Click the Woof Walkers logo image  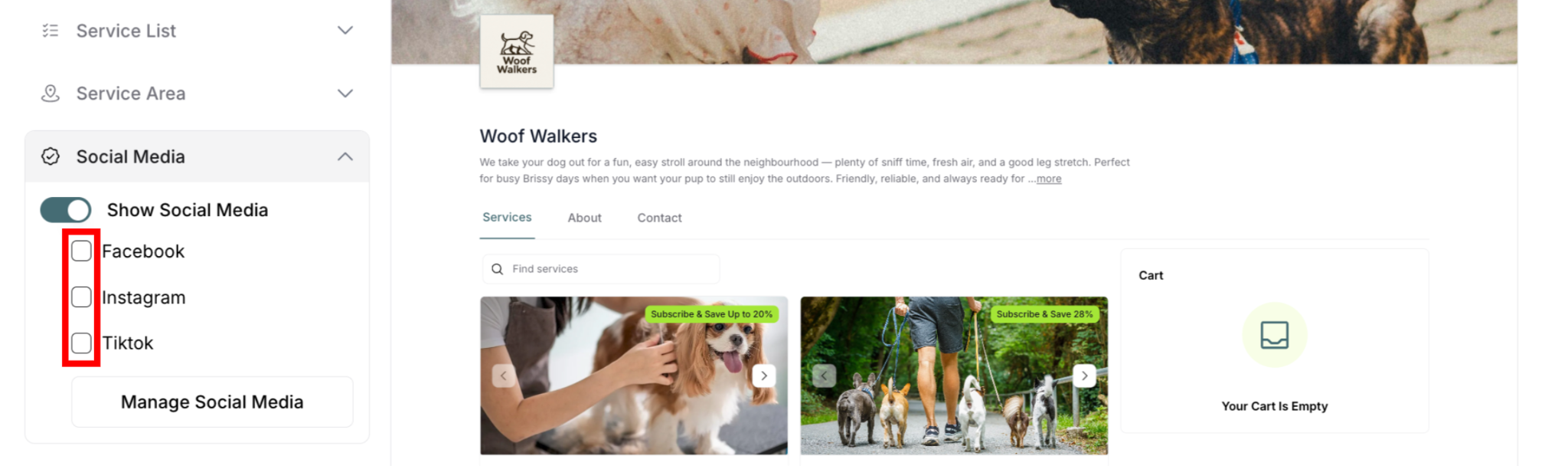(517, 51)
